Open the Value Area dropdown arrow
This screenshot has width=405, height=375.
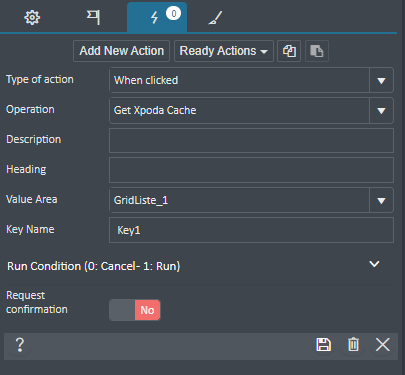tap(381, 200)
